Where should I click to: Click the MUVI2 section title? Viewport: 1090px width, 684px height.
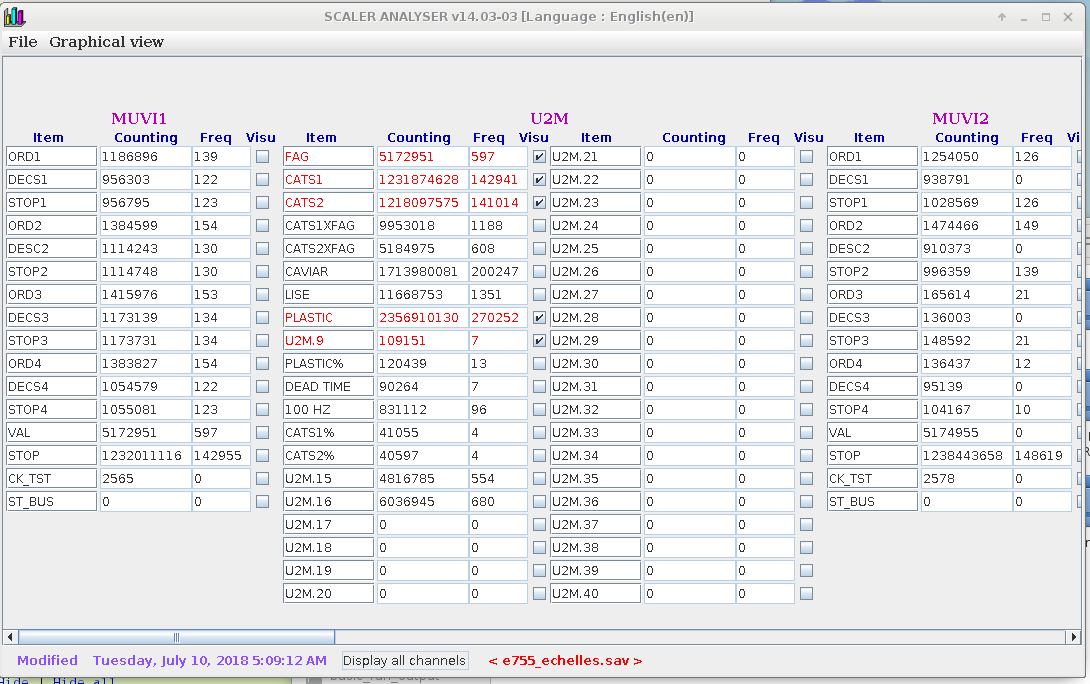coord(960,119)
